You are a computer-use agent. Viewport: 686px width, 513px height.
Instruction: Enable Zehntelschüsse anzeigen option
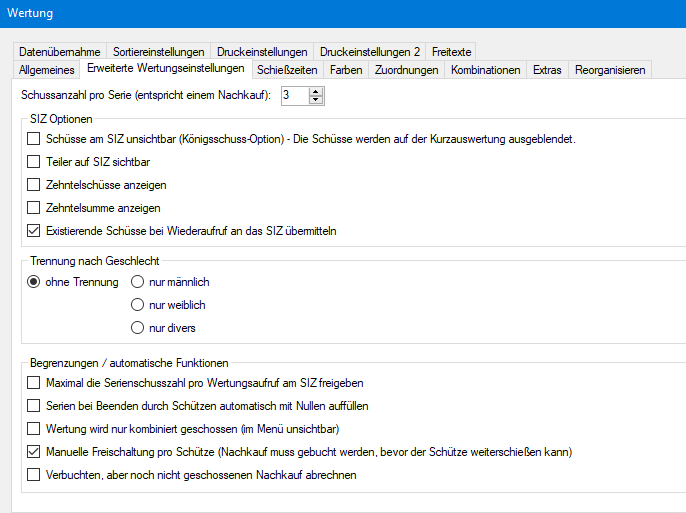coord(34,185)
